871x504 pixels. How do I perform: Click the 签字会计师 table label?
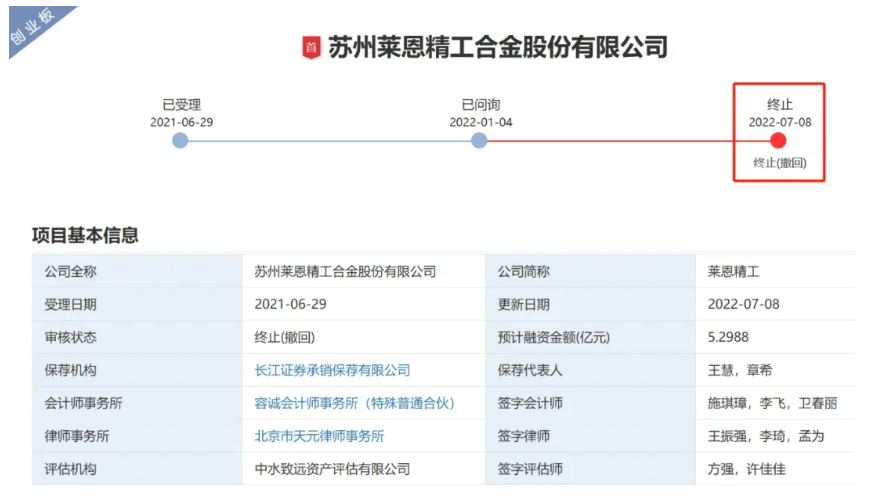click(530, 403)
